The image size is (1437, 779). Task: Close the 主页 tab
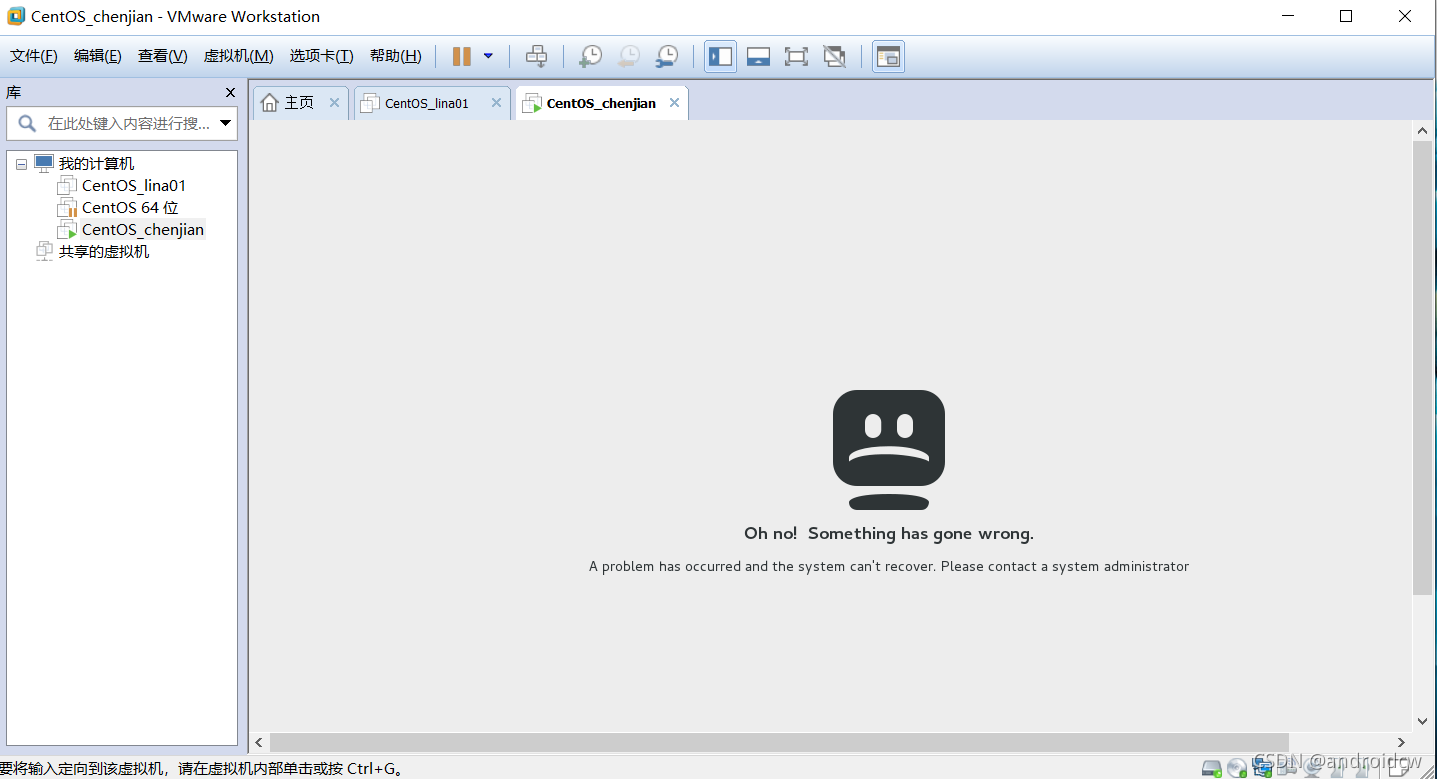point(335,103)
